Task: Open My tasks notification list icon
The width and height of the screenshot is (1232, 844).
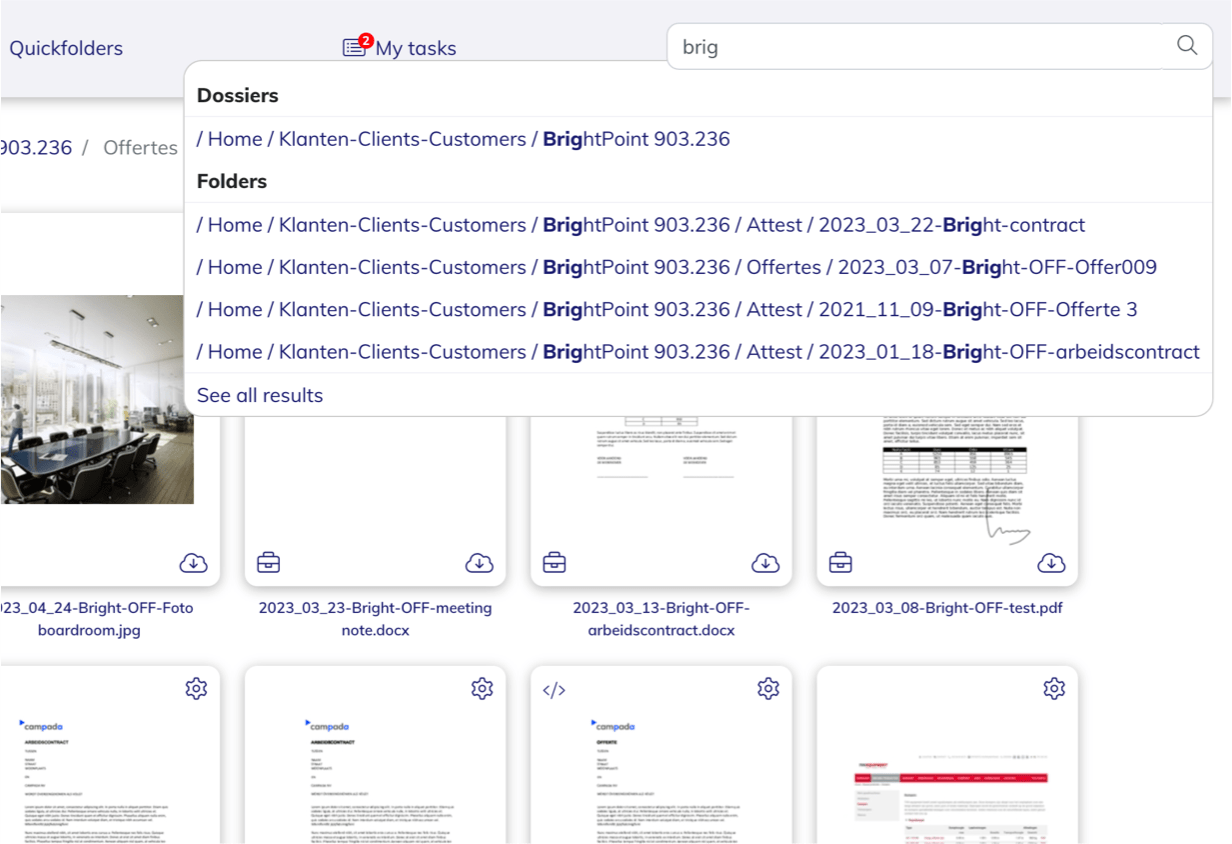Action: tap(355, 48)
